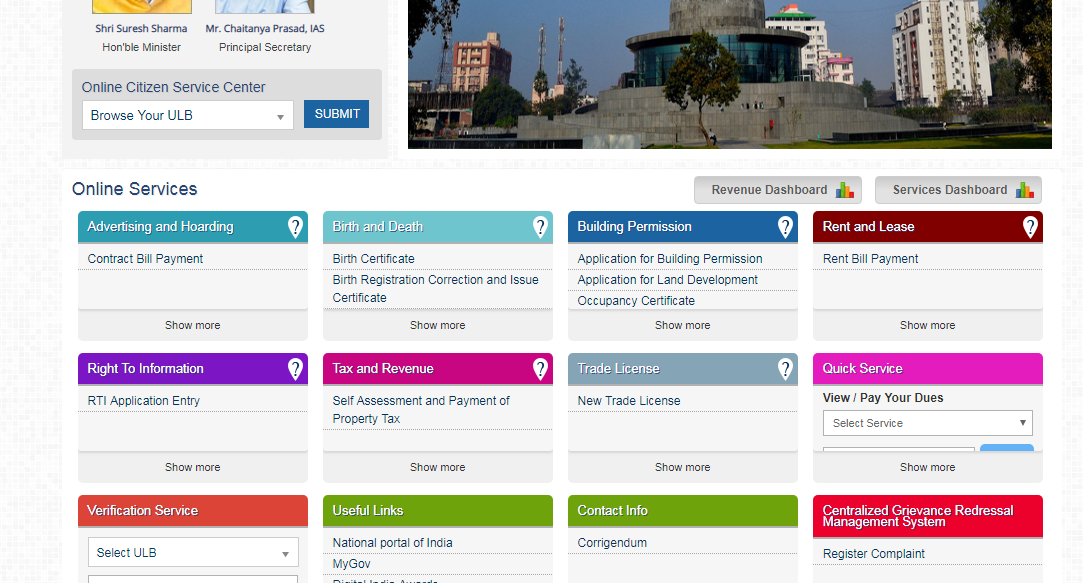Click help icon on Rent and Lease
This screenshot has width=1083, height=583.
click(1030, 227)
